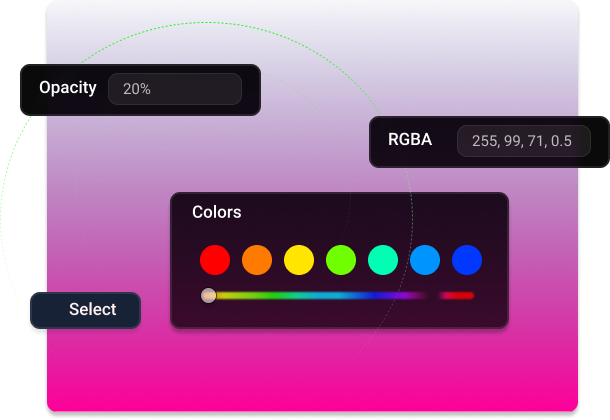This screenshot has height=420, width=610.
Task: Choose the light blue color swatch
Action: point(425,260)
